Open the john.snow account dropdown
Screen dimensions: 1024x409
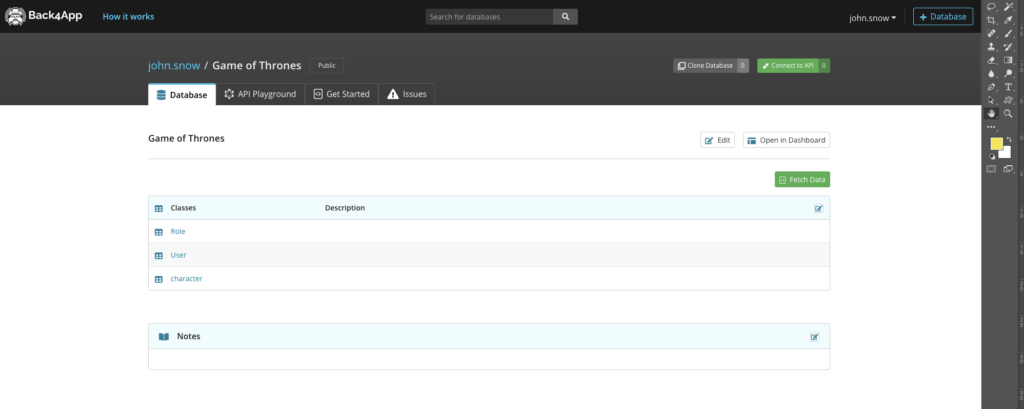click(x=872, y=18)
